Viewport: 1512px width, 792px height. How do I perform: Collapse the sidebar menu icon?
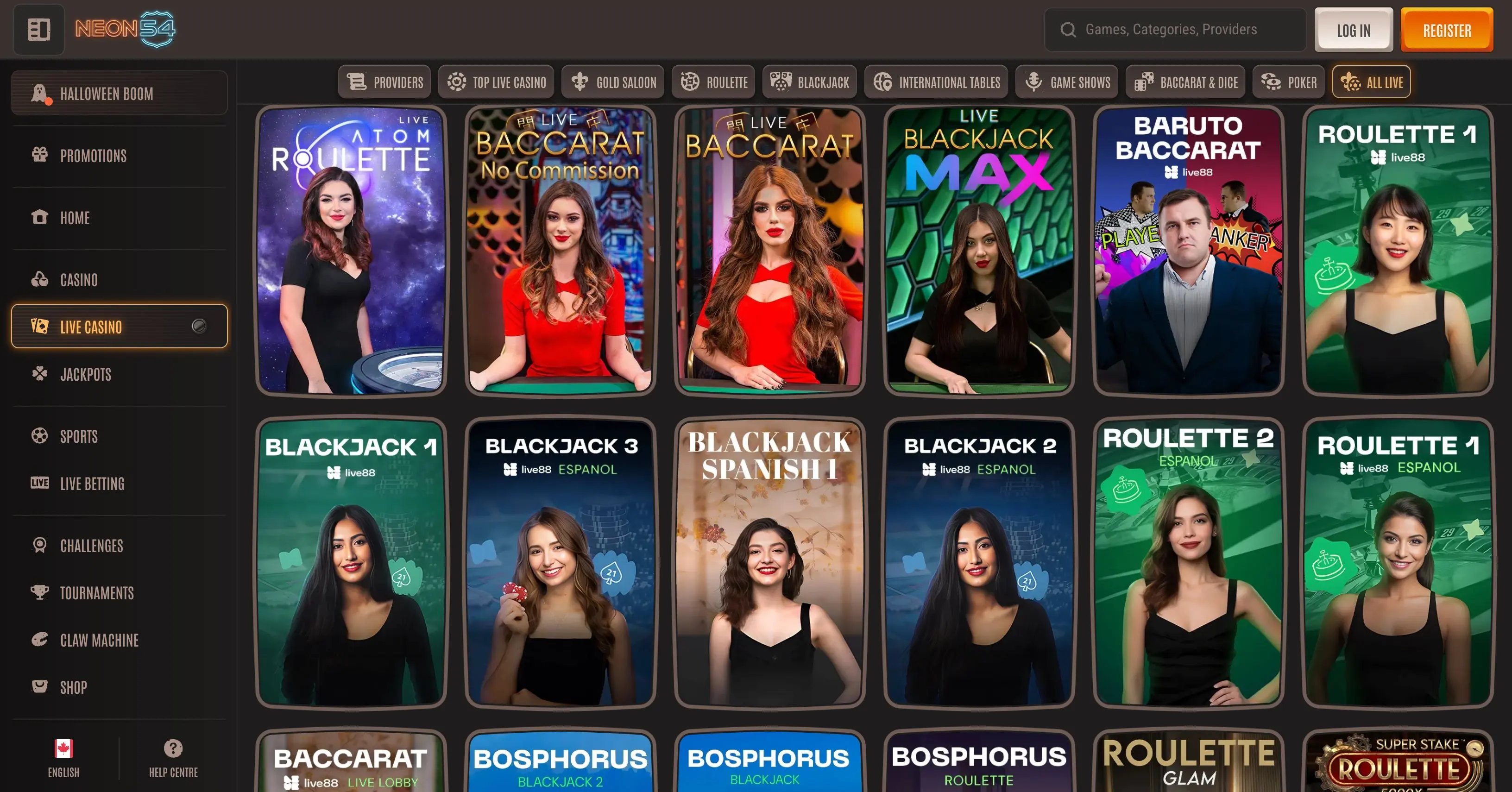point(39,29)
